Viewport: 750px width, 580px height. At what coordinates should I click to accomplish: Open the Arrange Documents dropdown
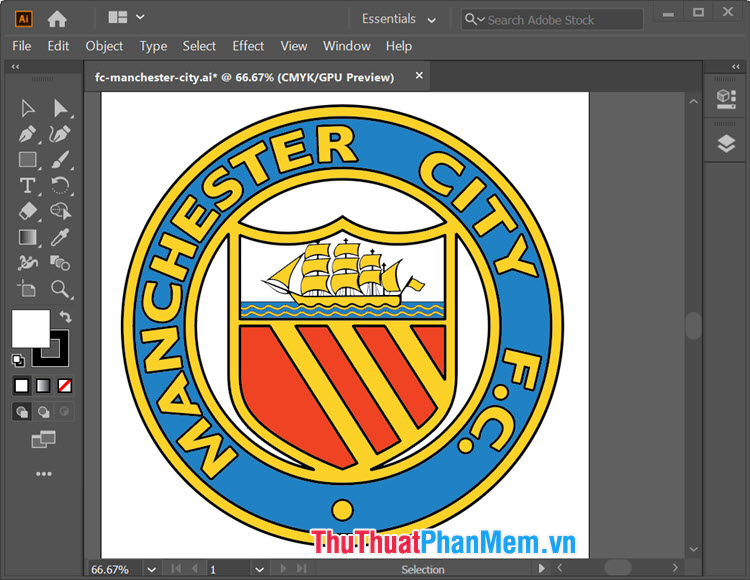(126, 17)
